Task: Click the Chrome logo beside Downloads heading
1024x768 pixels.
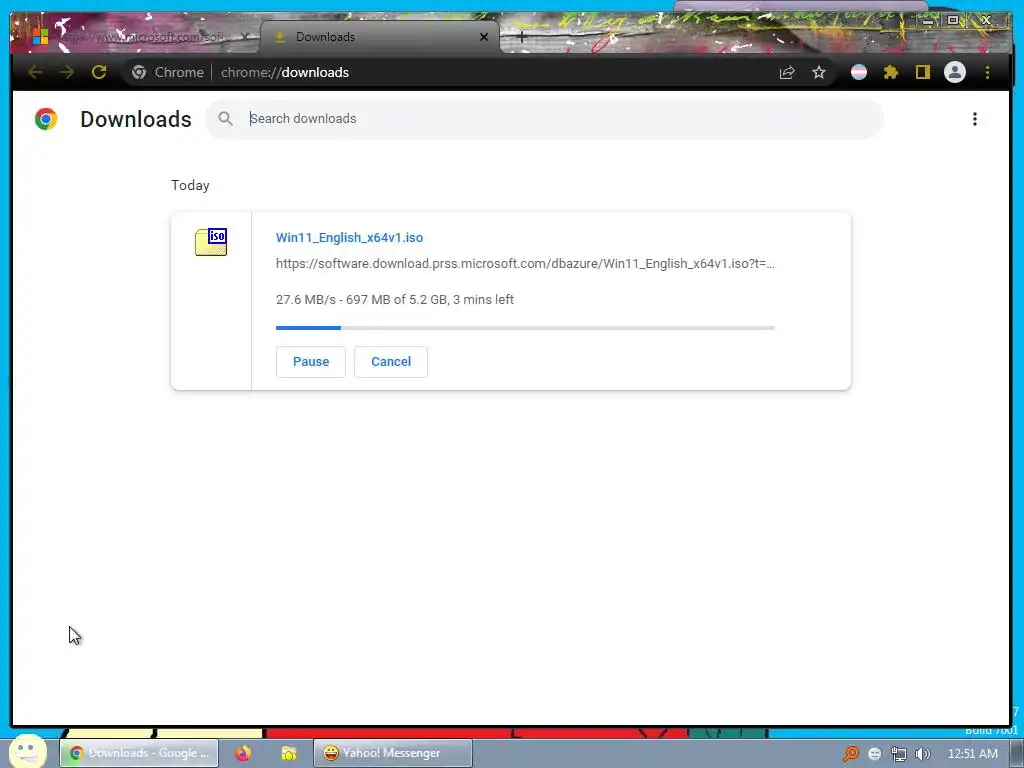Action: pyautogui.click(x=46, y=119)
